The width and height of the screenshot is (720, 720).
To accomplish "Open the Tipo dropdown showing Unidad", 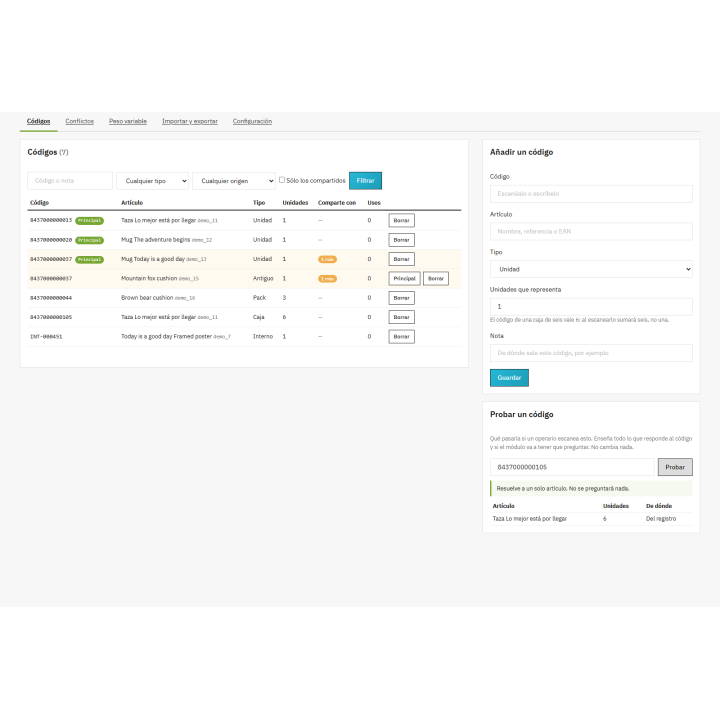I will point(591,269).
